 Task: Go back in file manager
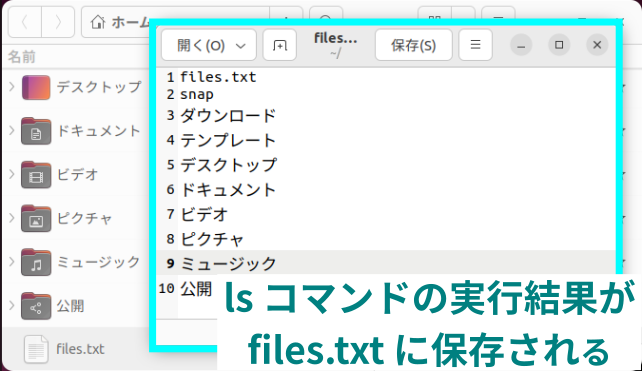pos(25,22)
